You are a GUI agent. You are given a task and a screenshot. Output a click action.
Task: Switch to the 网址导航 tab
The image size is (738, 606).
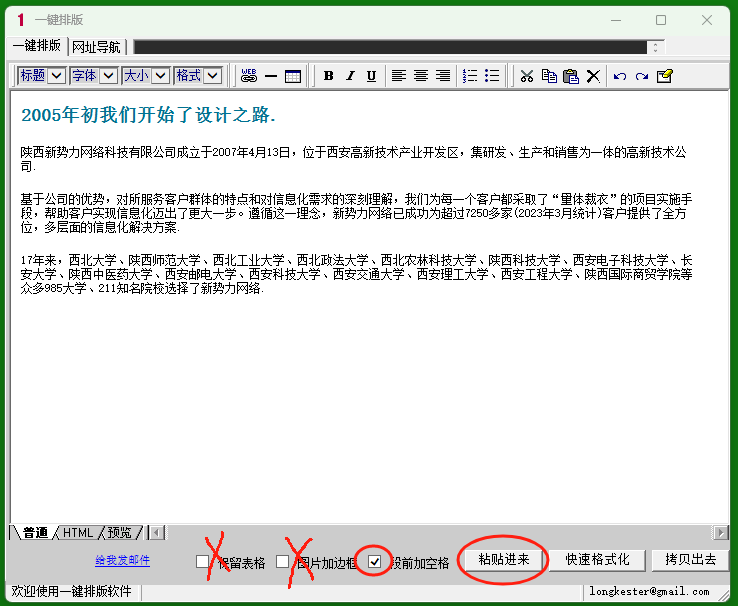pos(97,47)
